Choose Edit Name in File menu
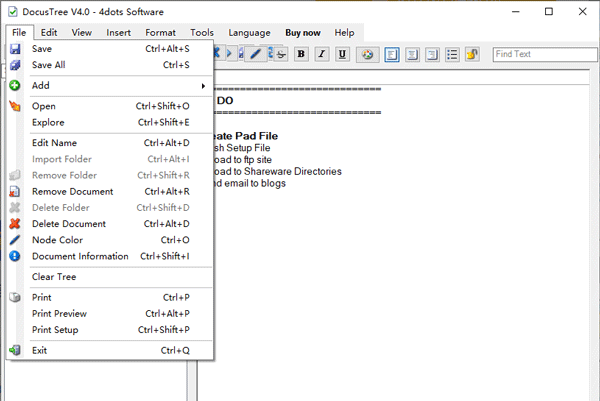Image resolution: width=600 pixels, height=401 pixels. pos(110,143)
